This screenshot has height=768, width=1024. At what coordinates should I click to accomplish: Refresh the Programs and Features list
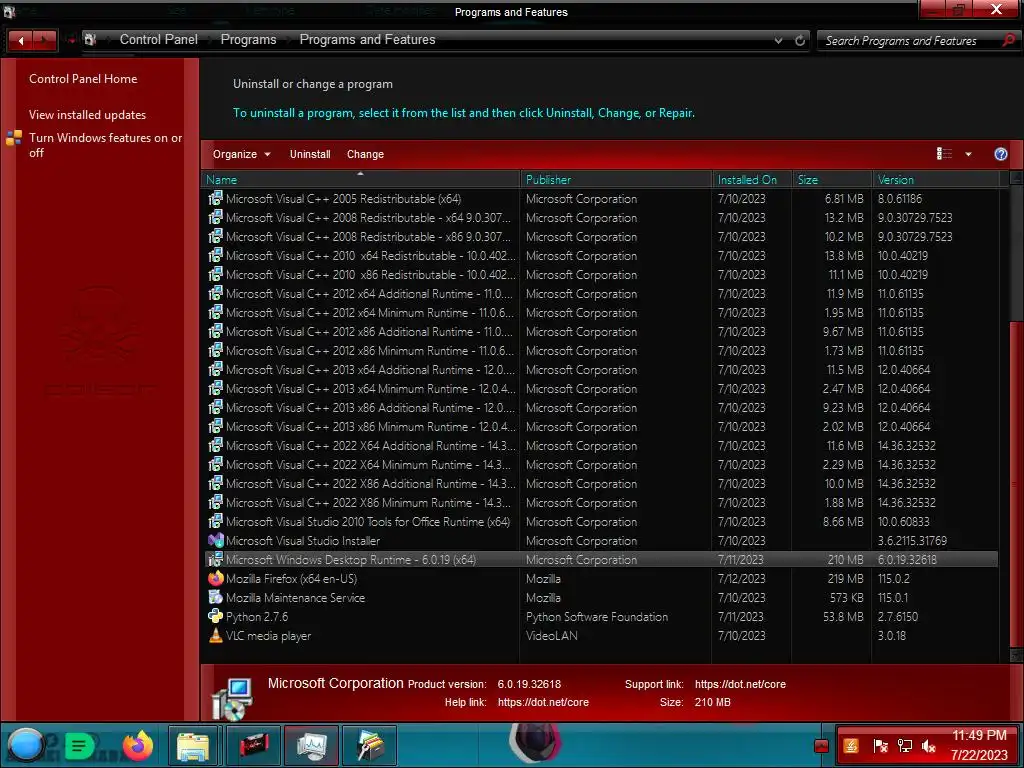point(800,40)
